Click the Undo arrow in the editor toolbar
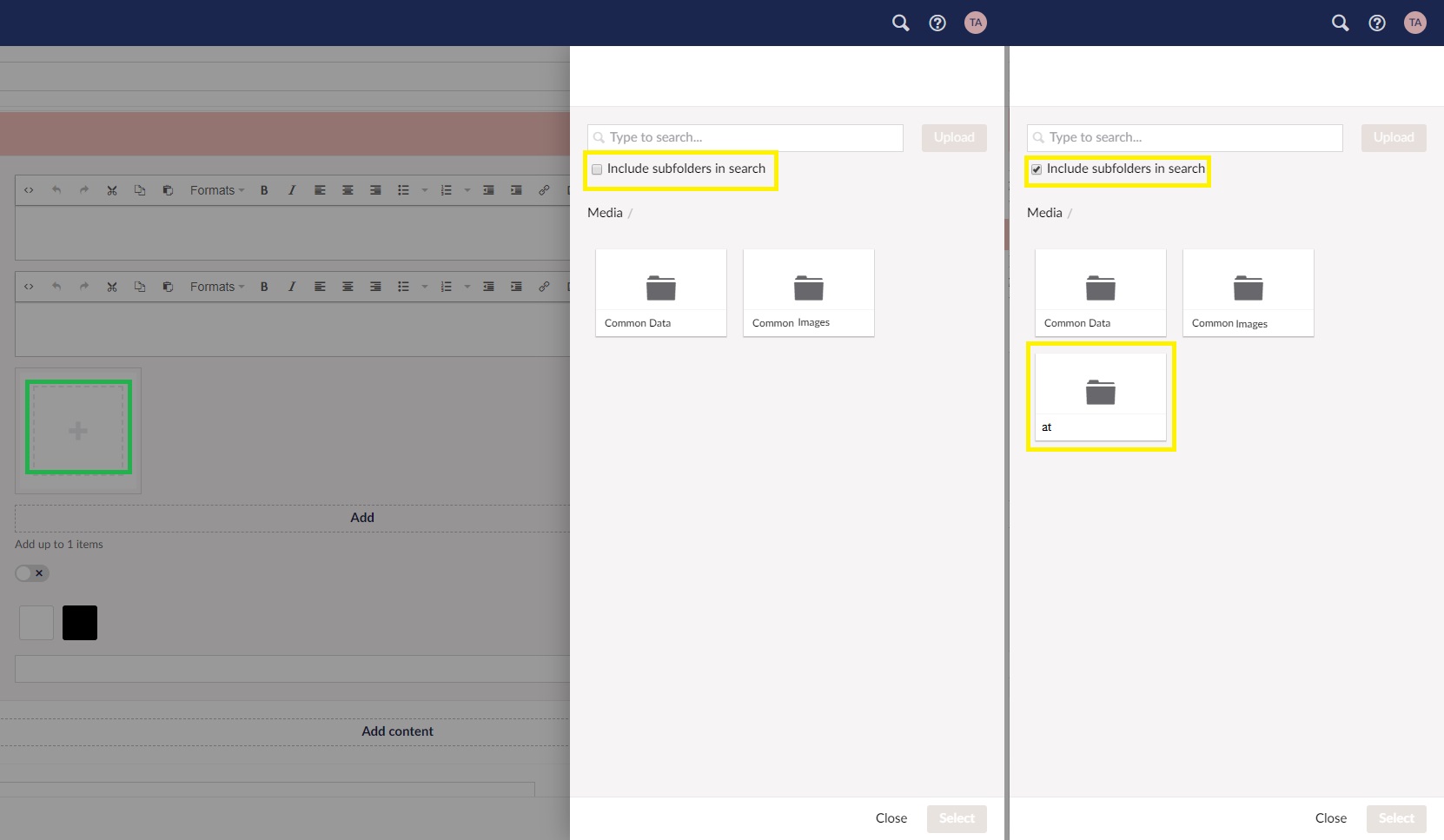Viewport: 1444px width, 840px height. click(x=56, y=190)
